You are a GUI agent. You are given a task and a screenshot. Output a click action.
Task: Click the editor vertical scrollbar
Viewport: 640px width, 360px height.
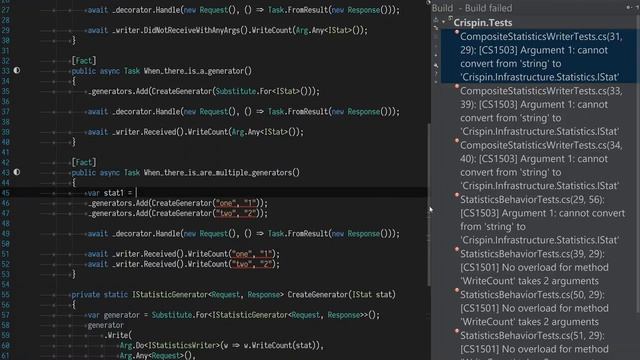coord(429,204)
